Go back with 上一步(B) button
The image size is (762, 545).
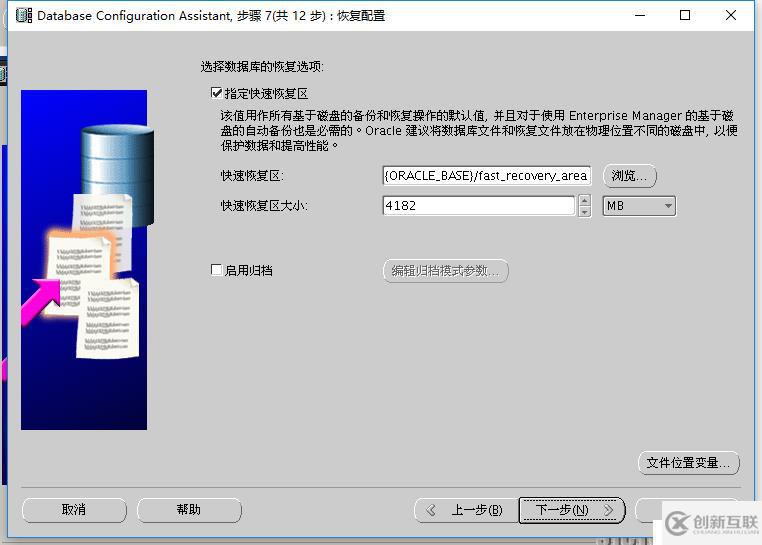pyautogui.click(x=466, y=510)
